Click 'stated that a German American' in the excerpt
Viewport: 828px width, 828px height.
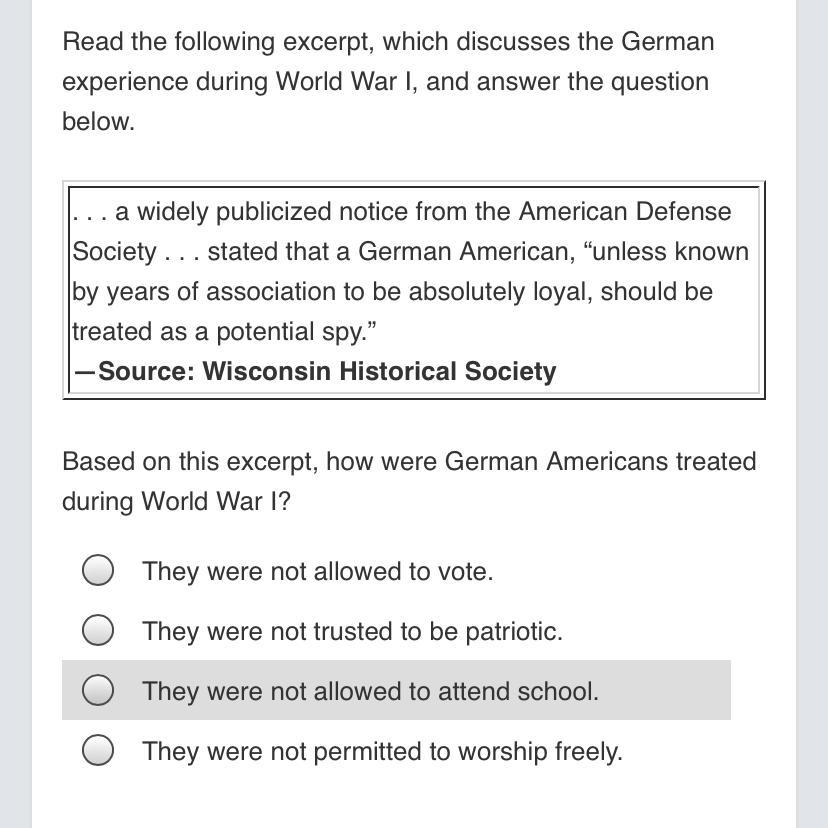(391, 252)
